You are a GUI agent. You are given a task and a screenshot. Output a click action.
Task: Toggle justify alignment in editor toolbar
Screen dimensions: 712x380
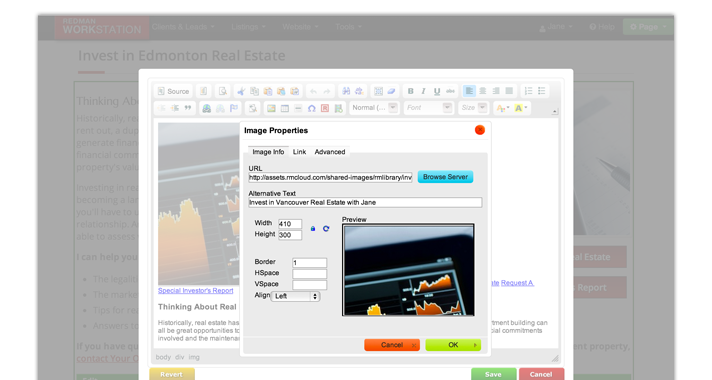pos(509,91)
